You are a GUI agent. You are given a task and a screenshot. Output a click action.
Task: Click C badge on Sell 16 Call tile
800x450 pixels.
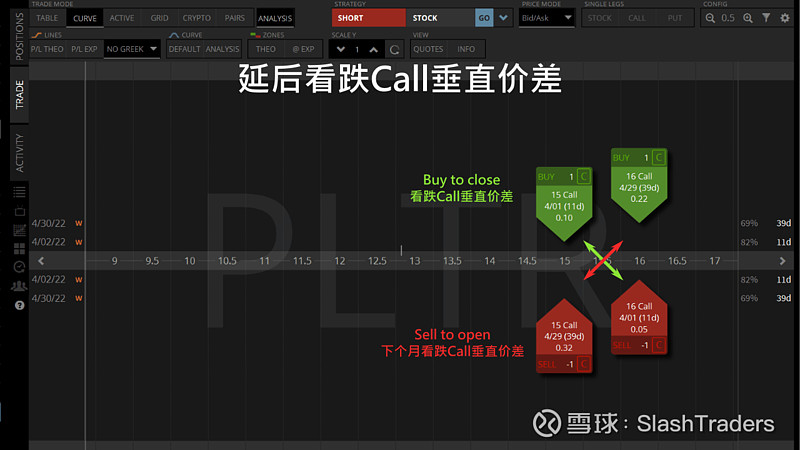click(x=659, y=345)
